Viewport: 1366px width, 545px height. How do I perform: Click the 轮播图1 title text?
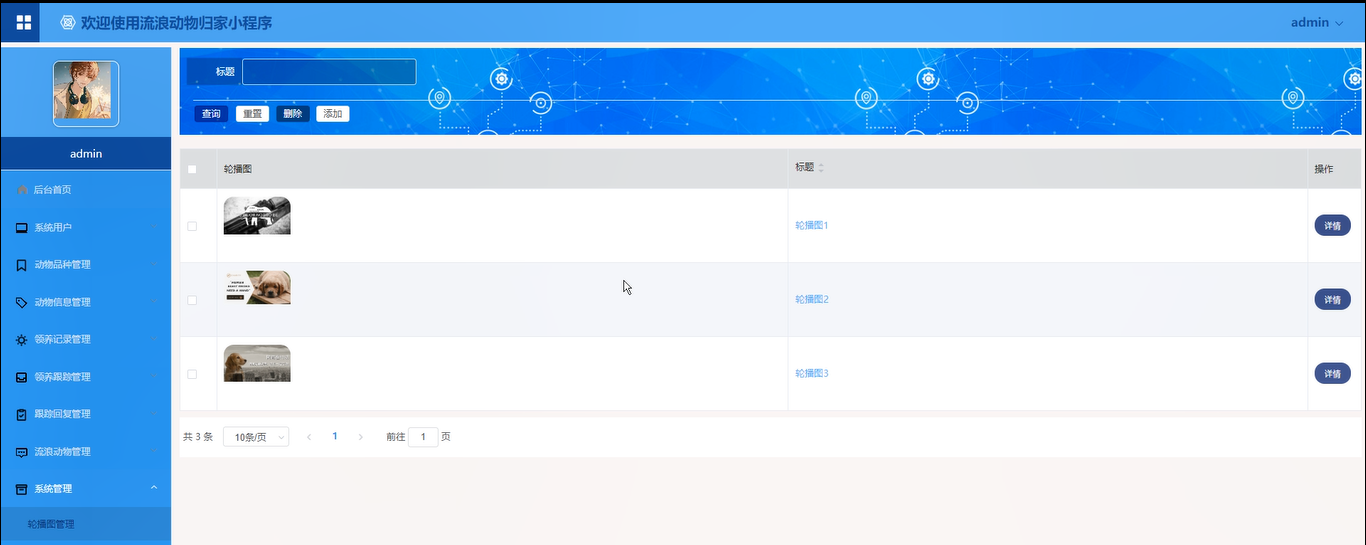812,226
